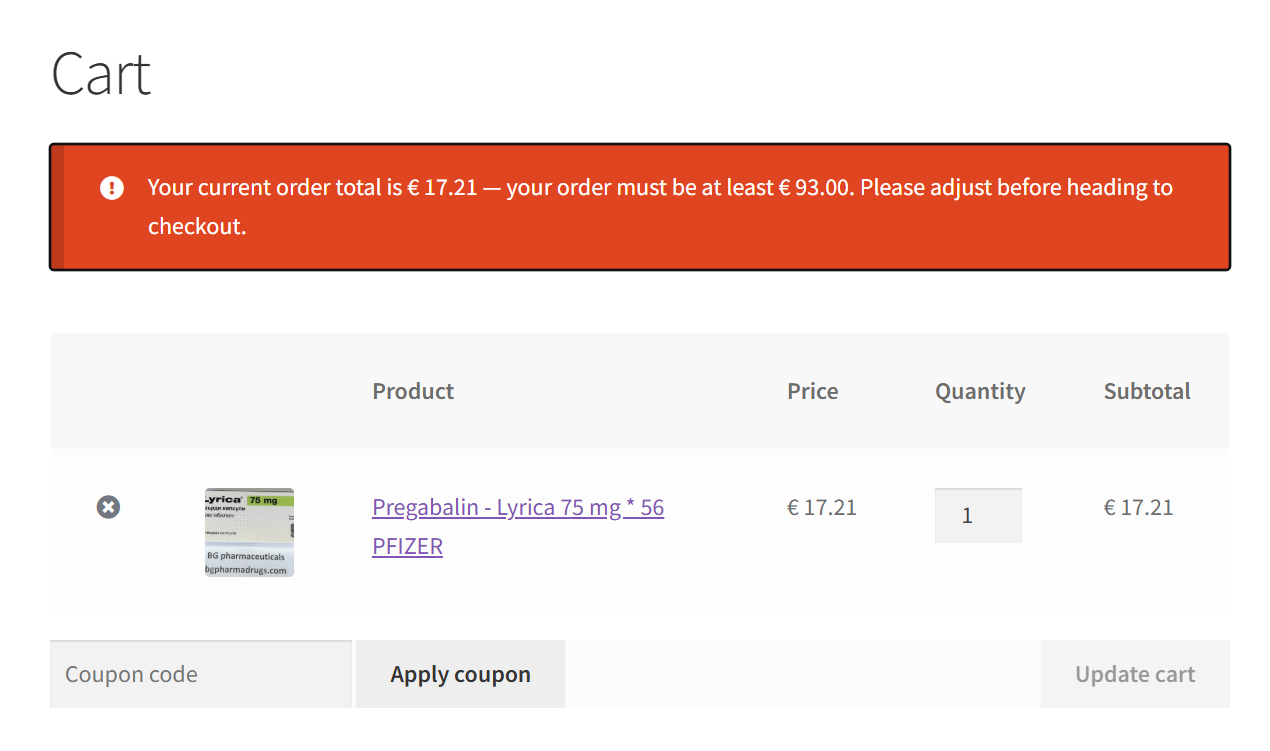Hit the Update cart button
This screenshot has height=751, width=1270.
click(x=1134, y=674)
